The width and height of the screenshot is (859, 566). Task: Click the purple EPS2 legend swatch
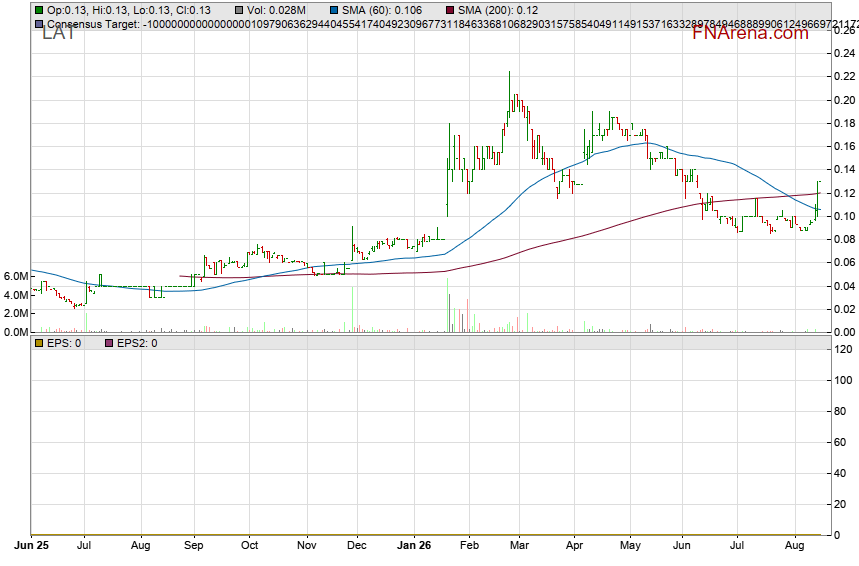pyautogui.click(x=109, y=343)
